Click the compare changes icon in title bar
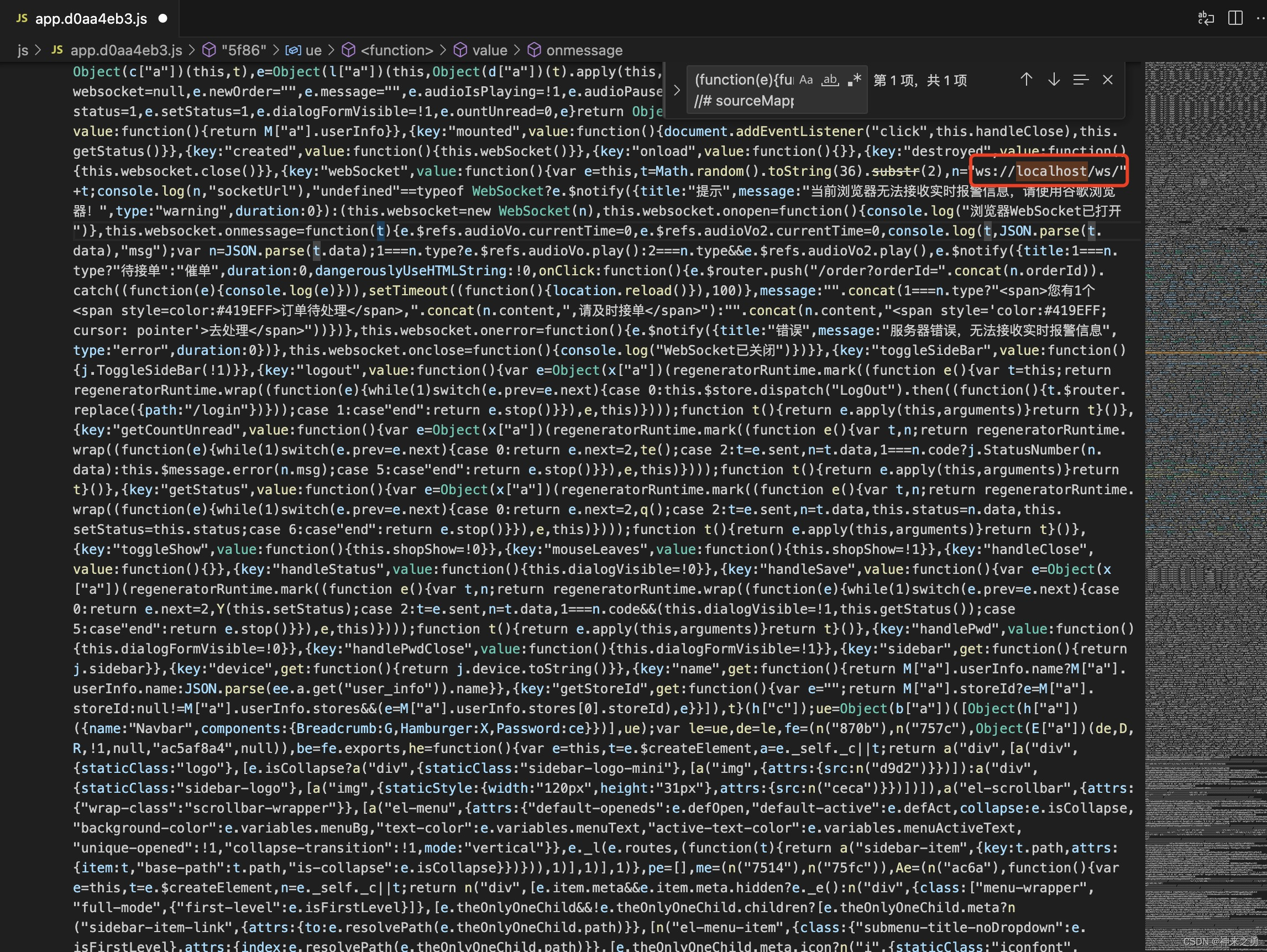The image size is (1267, 952). pyautogui.click(x=1206, y=18)
